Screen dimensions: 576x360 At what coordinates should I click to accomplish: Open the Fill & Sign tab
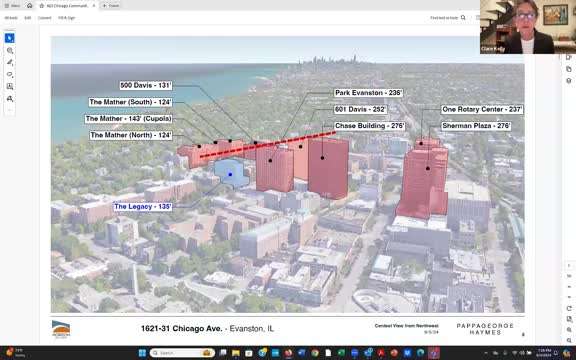point(66,18)
